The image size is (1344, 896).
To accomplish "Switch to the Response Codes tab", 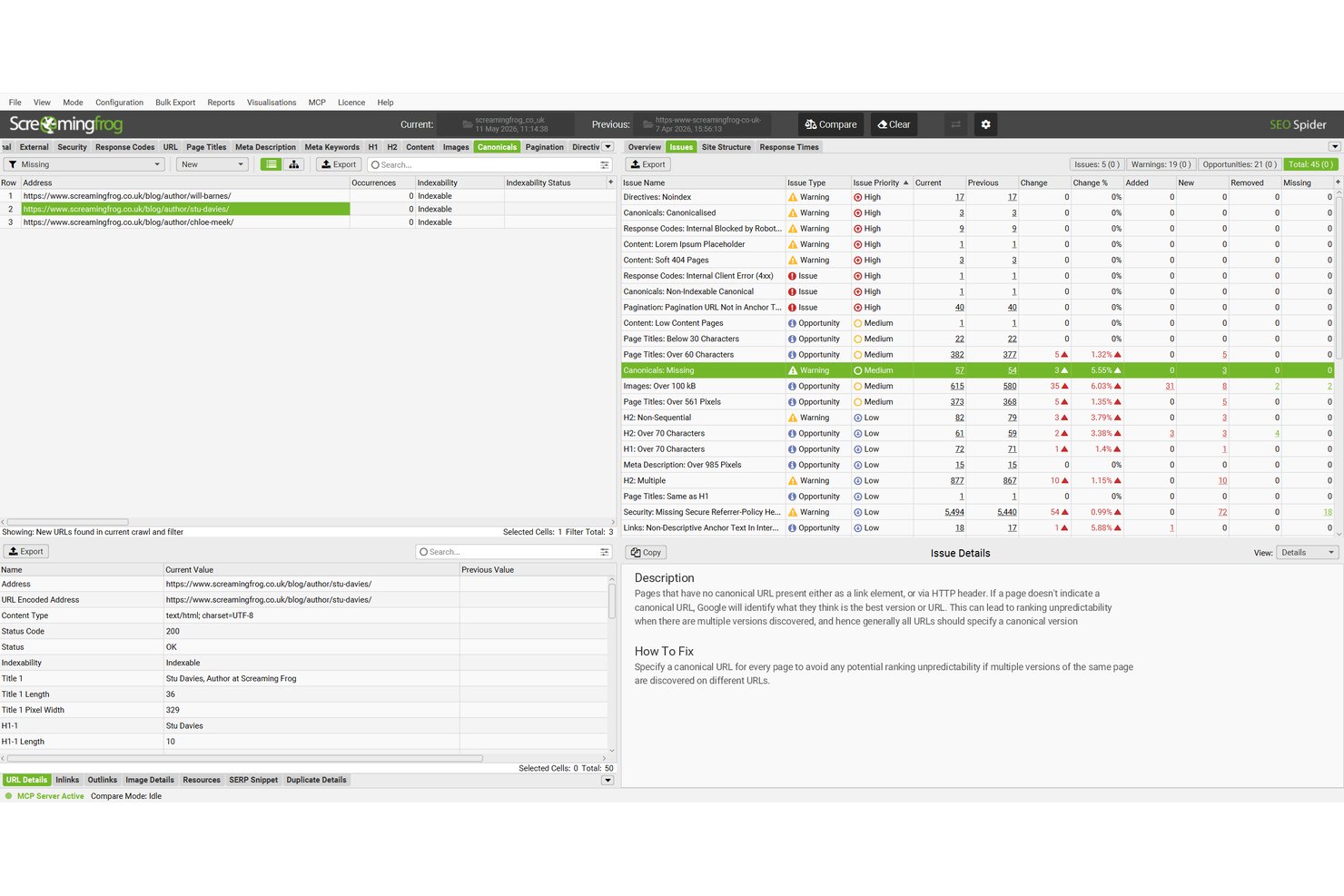I will tap(125, 147).
